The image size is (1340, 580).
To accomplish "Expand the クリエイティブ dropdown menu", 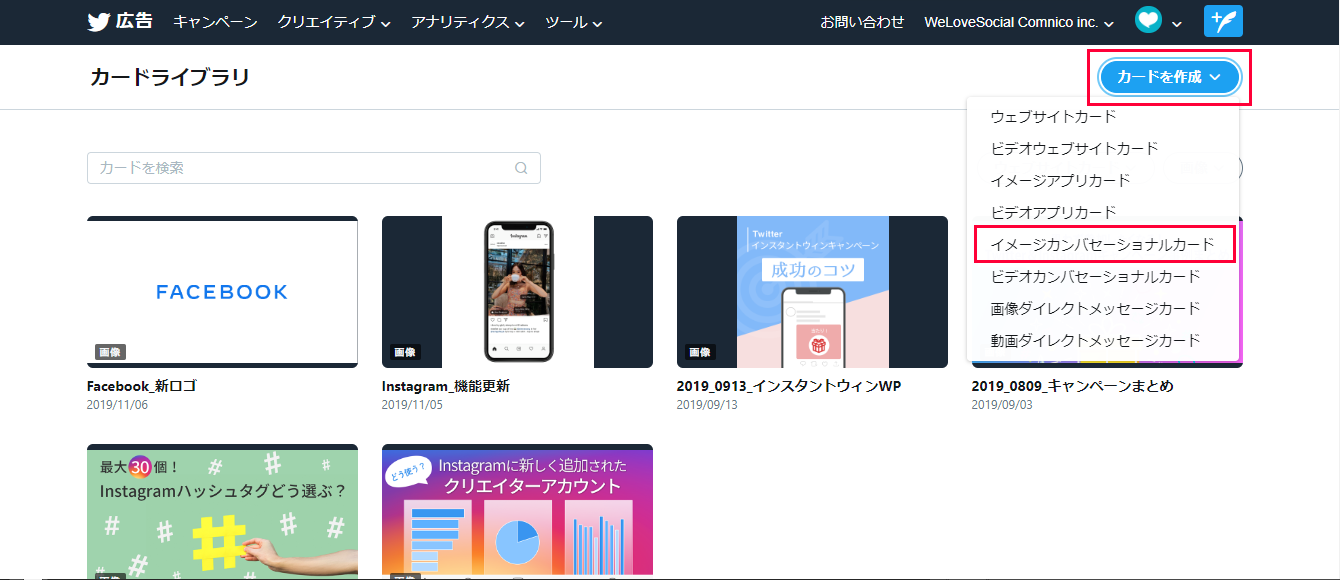I will point(334,22).
